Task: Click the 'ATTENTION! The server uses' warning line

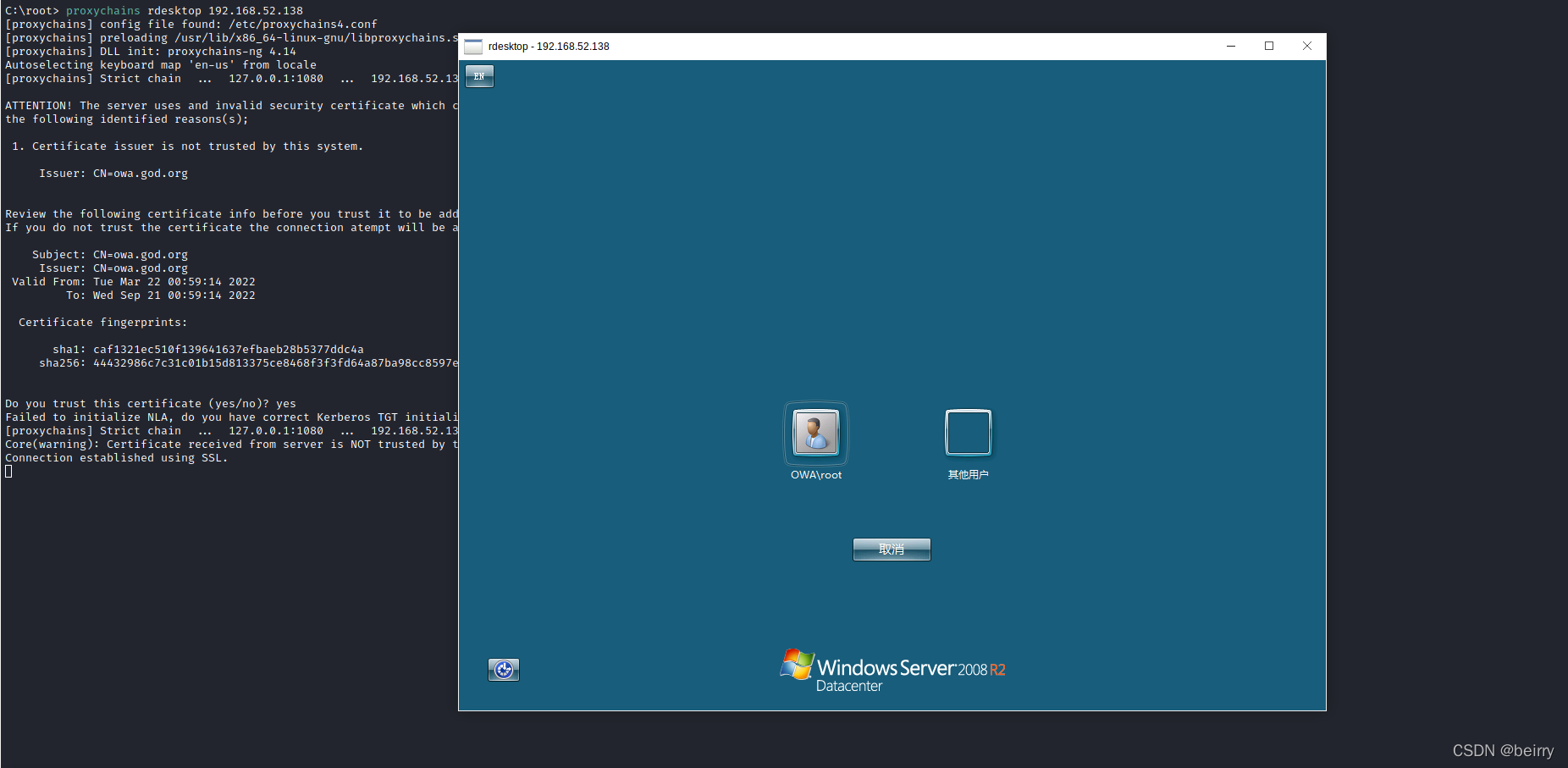Action: point(232,106)
